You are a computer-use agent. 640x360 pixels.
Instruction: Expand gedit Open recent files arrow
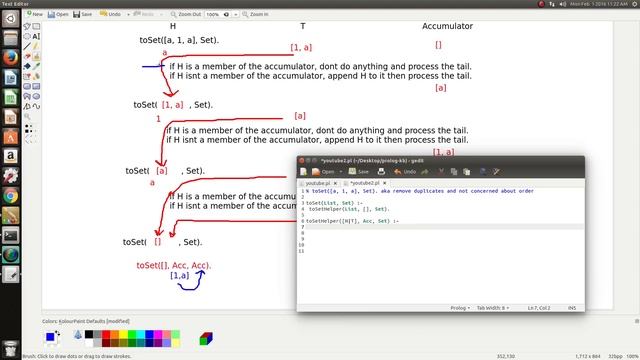[341, 172]
